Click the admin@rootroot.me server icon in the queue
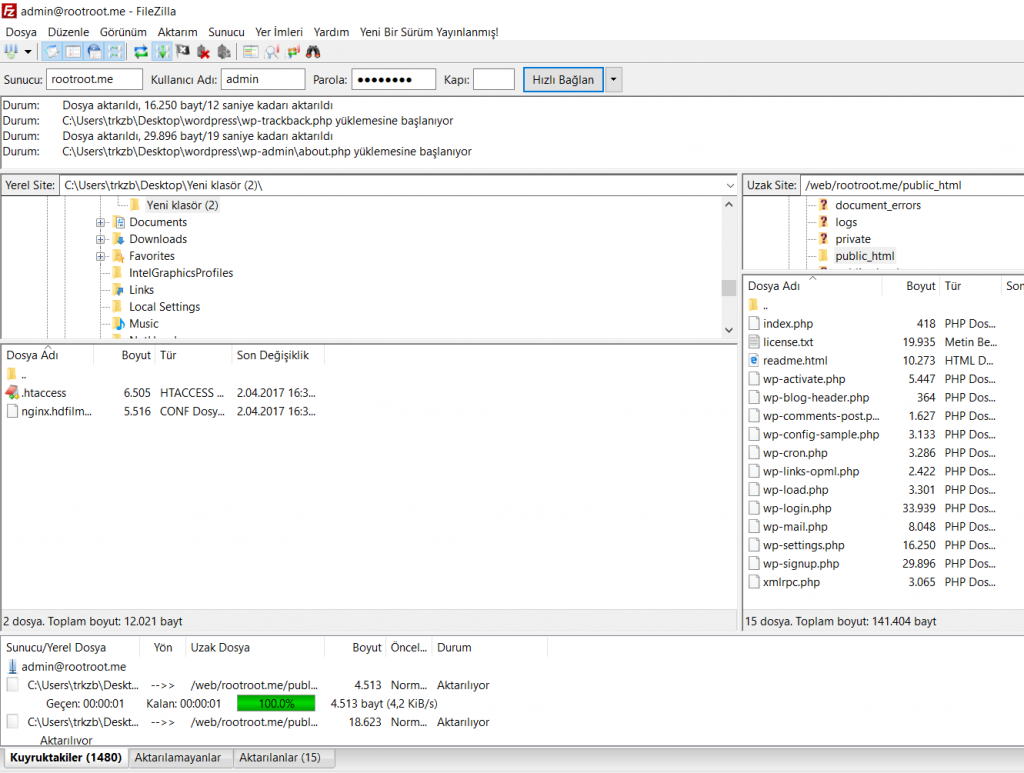This screenshot has height=773, width=1024. pos(12,667)
